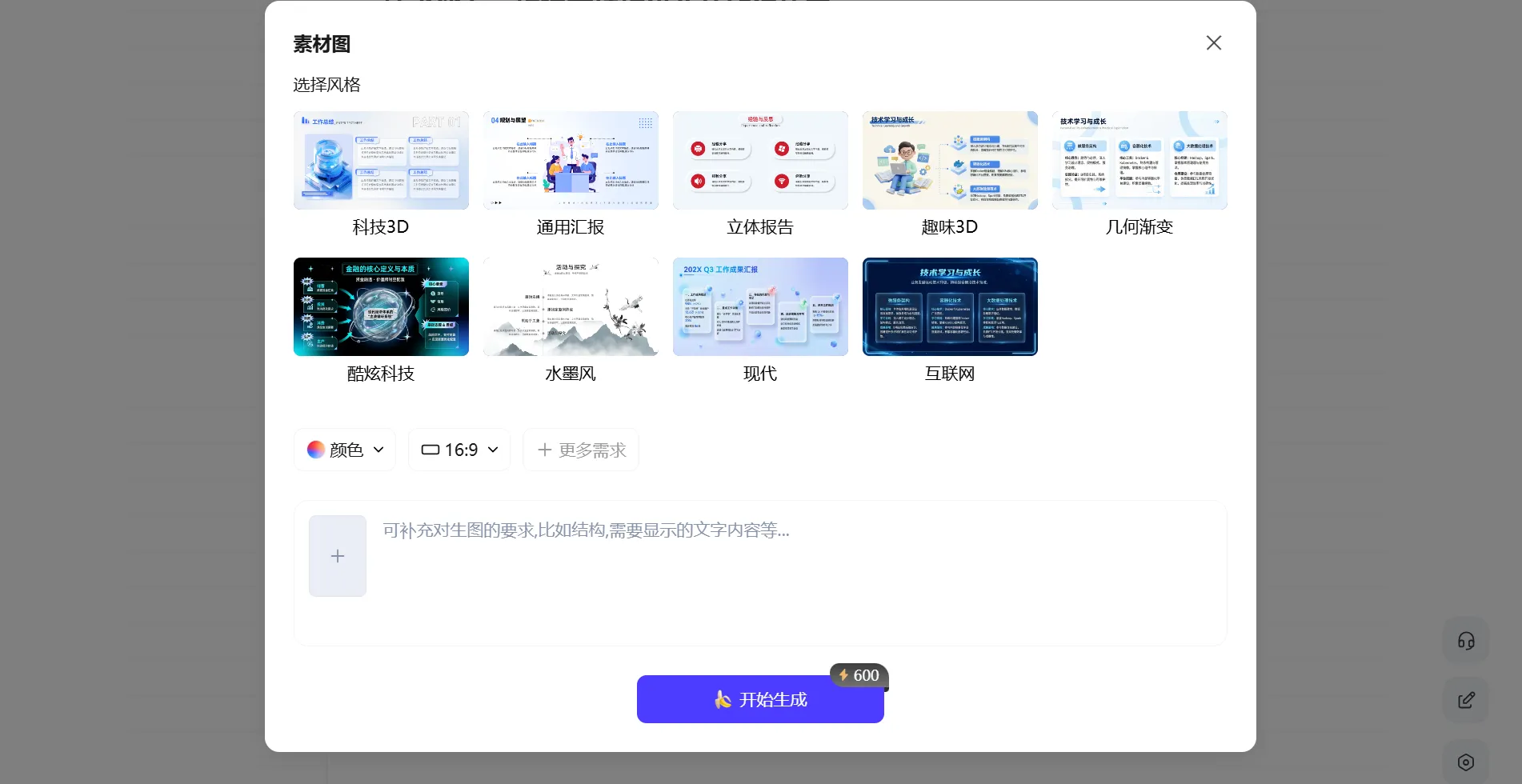Open the hexagon settings icon
1522x784 pixels.
[x=1465, y=762]
